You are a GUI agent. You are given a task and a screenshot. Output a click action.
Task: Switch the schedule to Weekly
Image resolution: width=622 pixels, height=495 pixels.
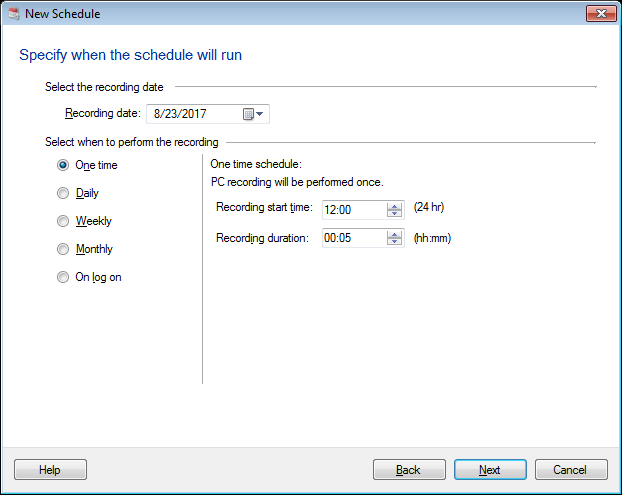point(64,221)
